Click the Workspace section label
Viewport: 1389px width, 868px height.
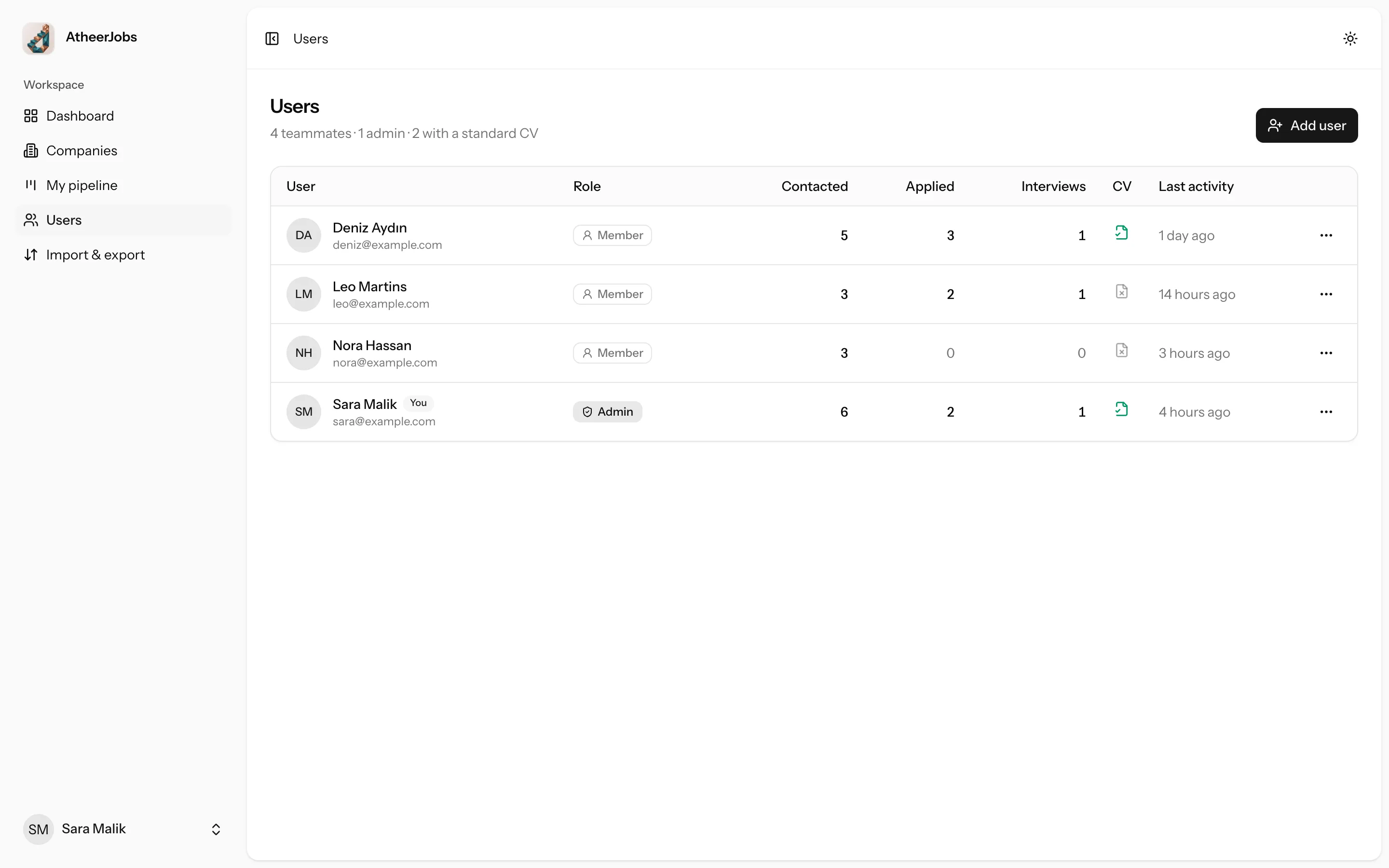tap(54, 85)
